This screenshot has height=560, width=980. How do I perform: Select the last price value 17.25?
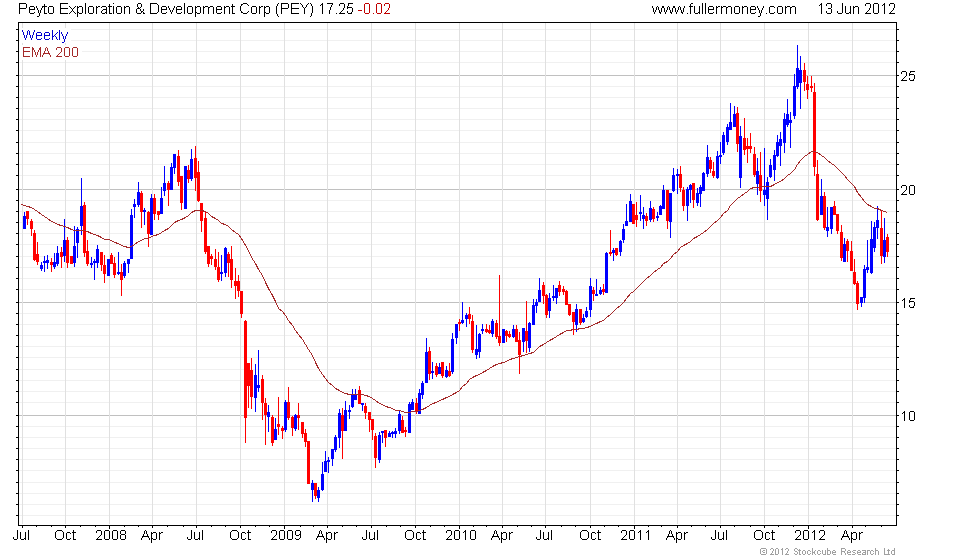pos(336,9)
